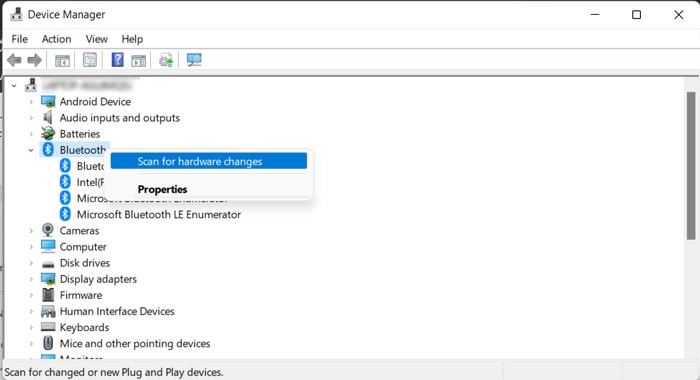Viewport: 700px width, 380px height.
Task: Collapse the root computer node
Action: (x=14, y=85)
